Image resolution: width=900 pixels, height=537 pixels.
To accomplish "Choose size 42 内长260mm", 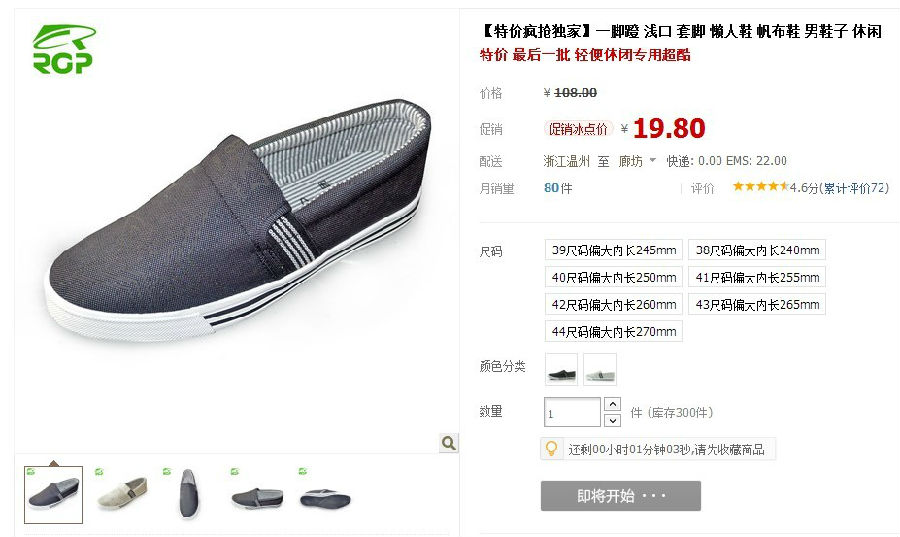I will [614, 304].
